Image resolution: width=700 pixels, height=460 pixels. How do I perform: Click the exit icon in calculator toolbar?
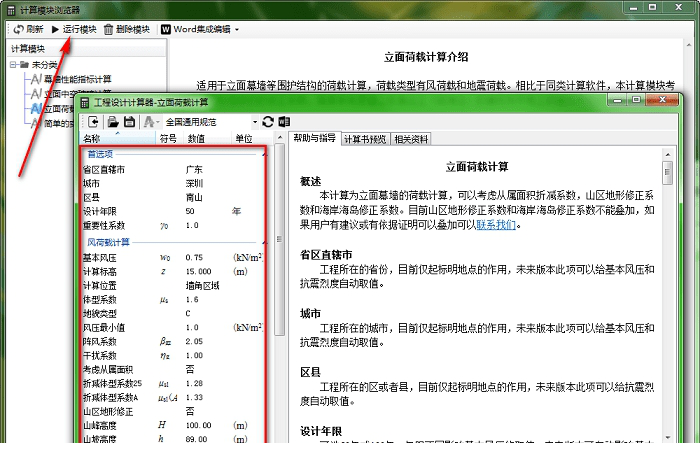[x=93, y=121]
